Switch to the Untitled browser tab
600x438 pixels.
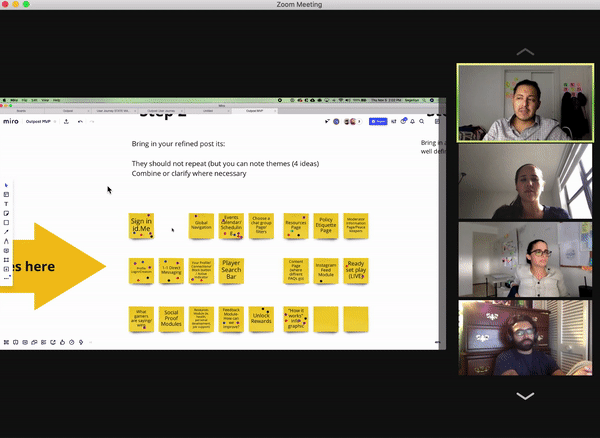208,111
